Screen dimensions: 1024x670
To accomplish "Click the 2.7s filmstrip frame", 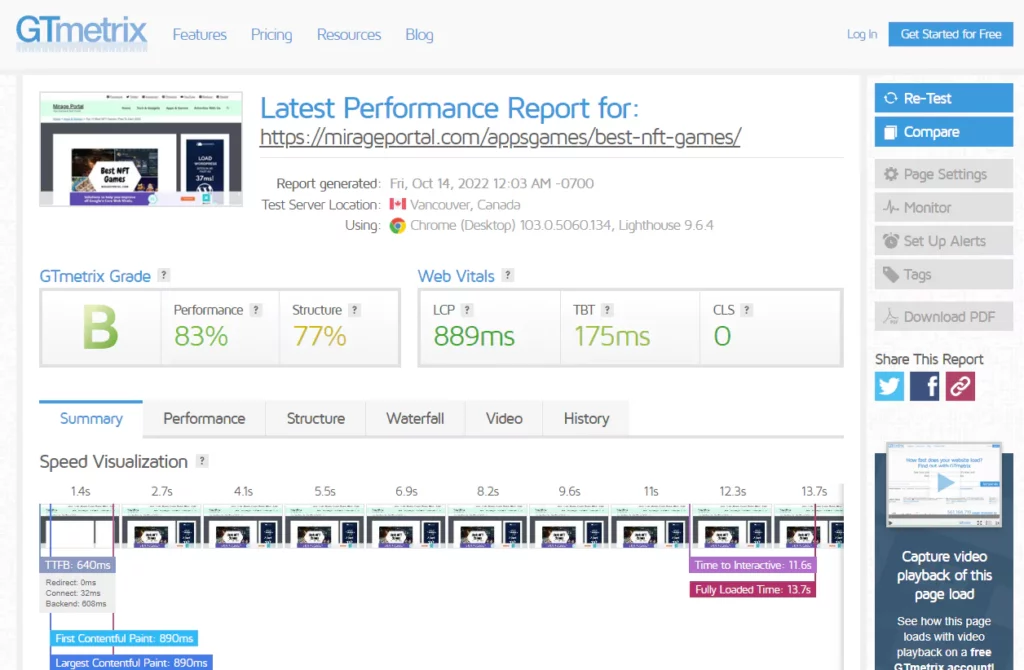I will click(162, 526).
